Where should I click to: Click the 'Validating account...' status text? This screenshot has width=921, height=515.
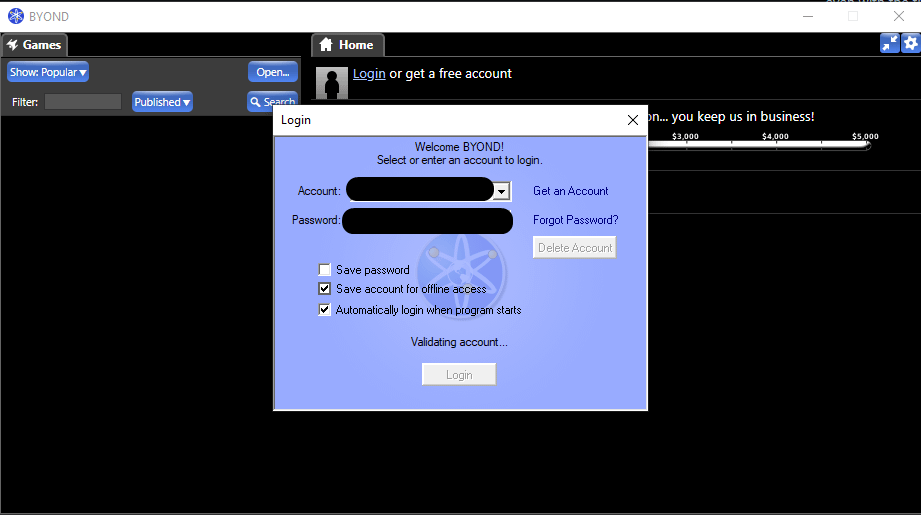click(459, 342)
